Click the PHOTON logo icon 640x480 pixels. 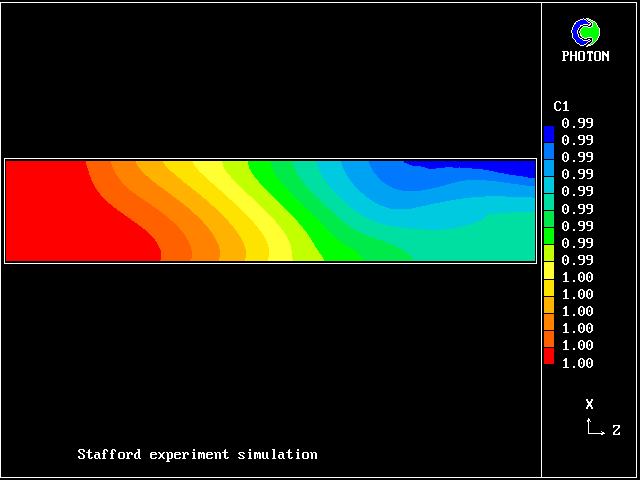point(585,33)
